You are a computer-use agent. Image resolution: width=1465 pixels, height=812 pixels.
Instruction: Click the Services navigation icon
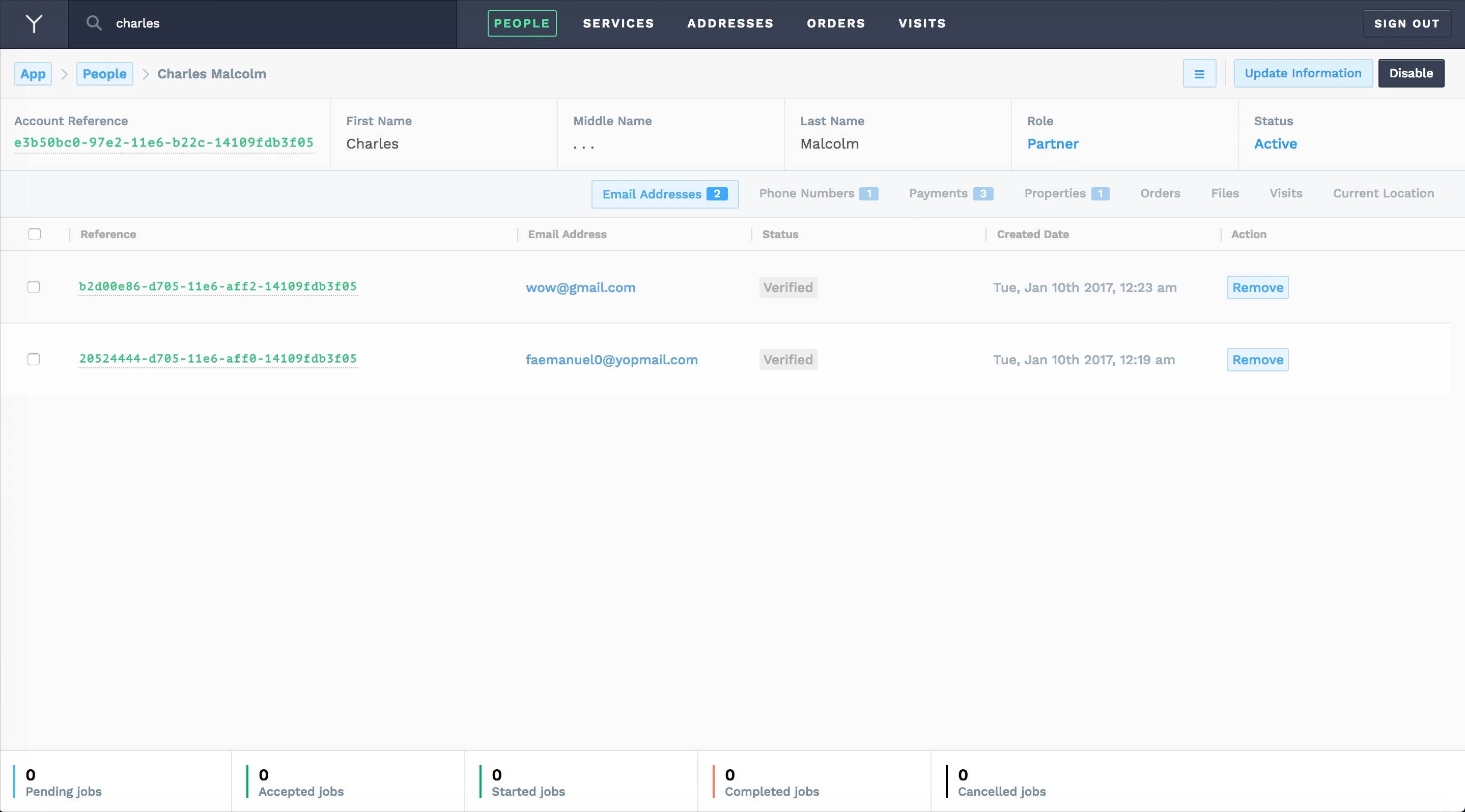point(619,23)
